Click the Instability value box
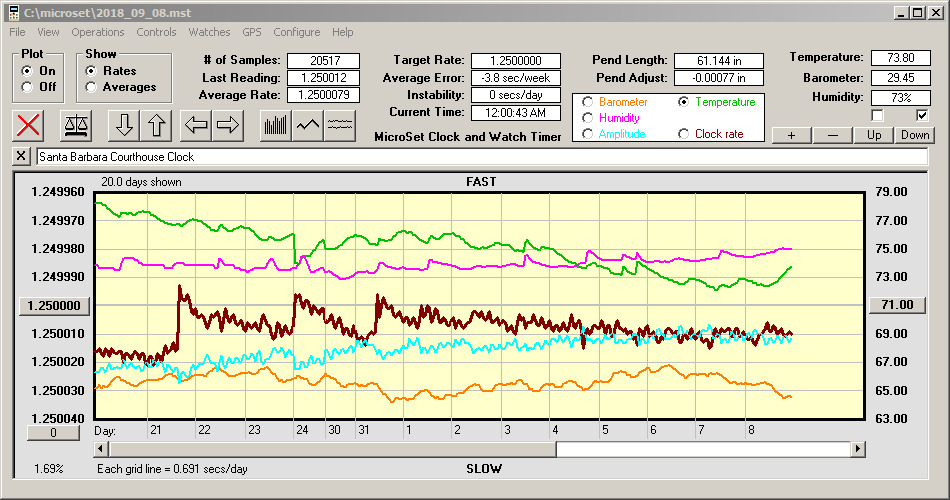Image resolution: width=950 pixels, height=500 pixels. tap(516, 95)
